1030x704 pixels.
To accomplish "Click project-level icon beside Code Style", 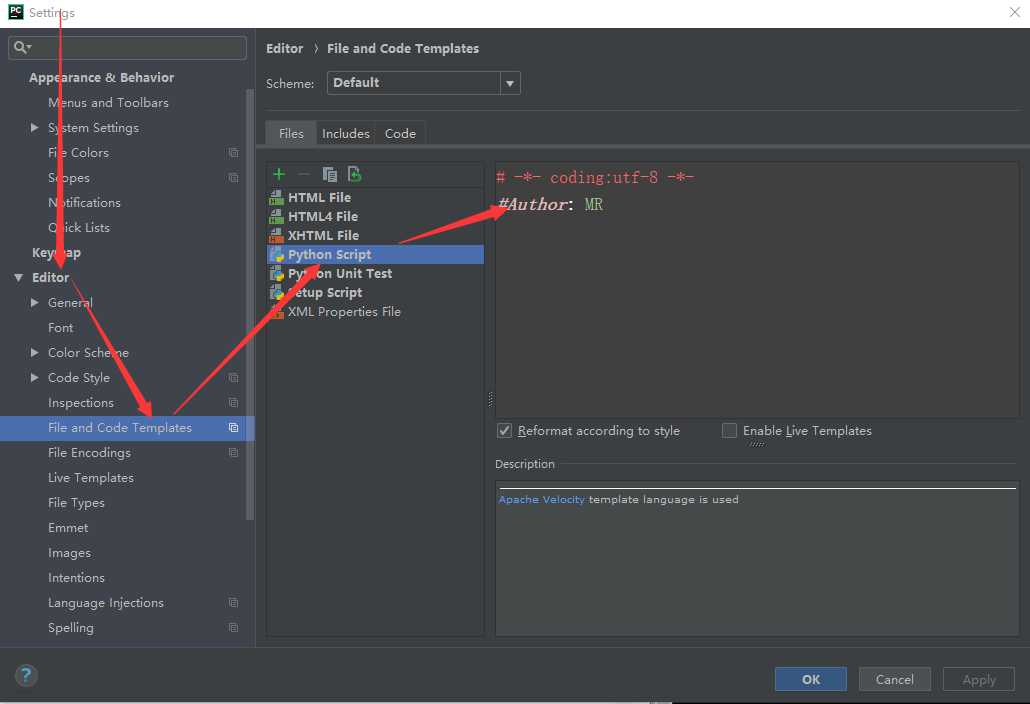I will (233, 378).
